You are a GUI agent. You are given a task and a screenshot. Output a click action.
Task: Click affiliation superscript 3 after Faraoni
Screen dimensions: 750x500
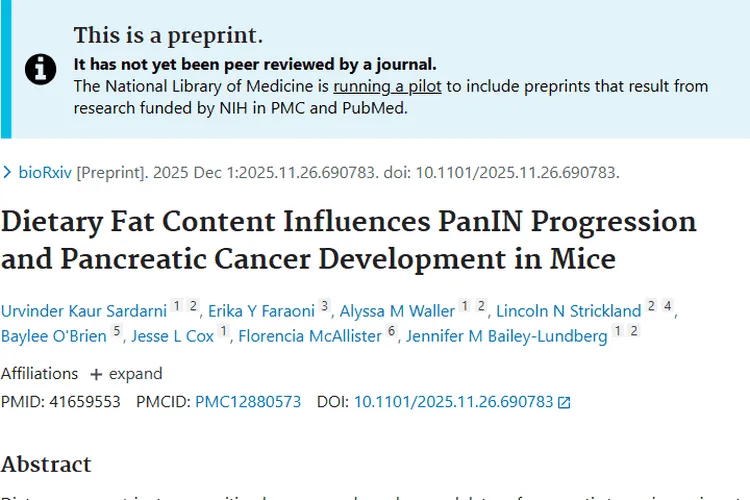click(325, 306)
